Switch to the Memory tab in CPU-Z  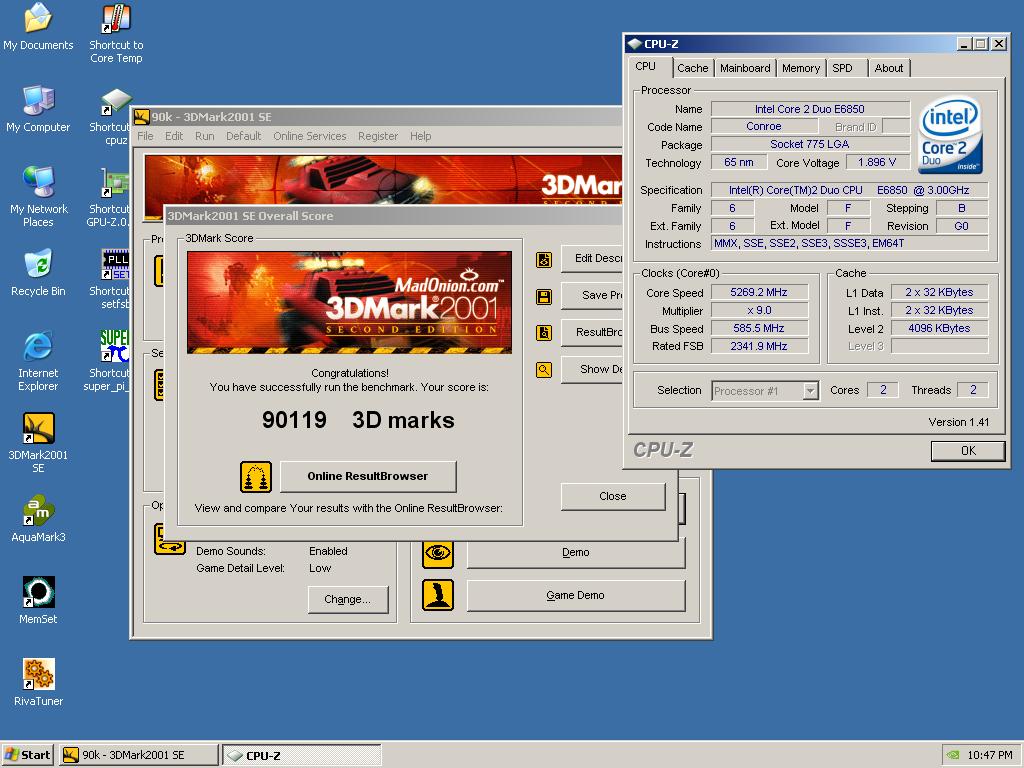[801, 68]
